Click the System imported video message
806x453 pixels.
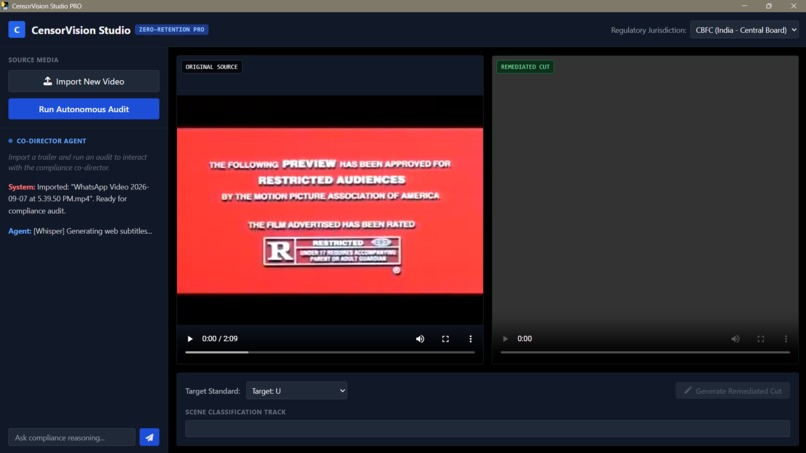point(79,198)
